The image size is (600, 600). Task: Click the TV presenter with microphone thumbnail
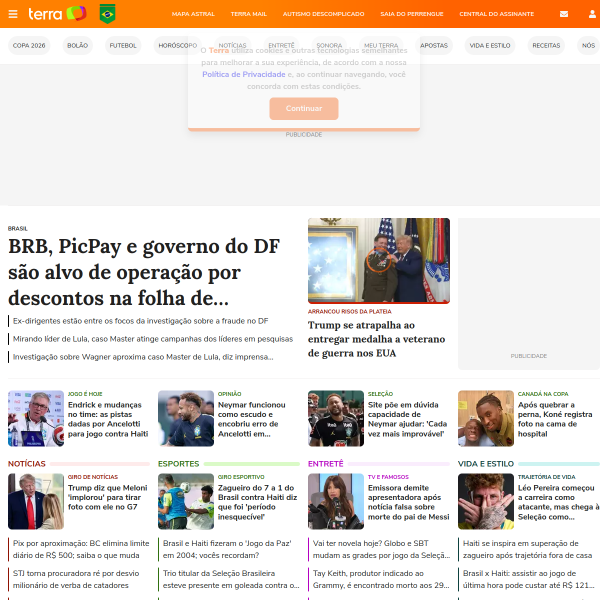pyautogui.click(x=336, y=501)
